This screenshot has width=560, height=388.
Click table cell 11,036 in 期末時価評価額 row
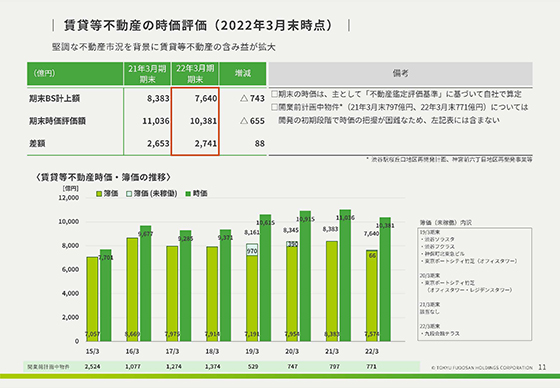point(156,121)
